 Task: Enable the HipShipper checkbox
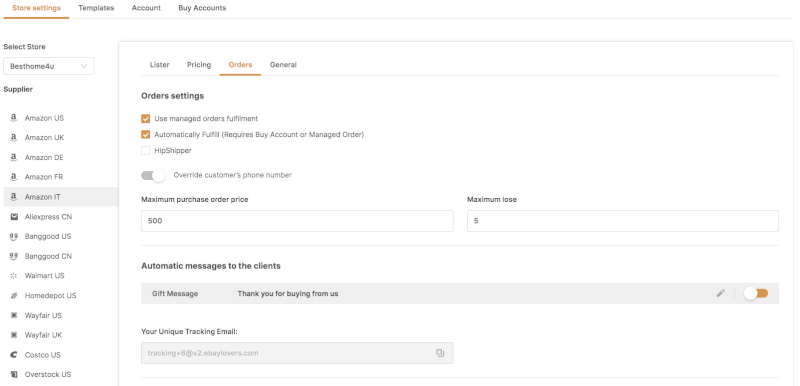coord(145,150)
